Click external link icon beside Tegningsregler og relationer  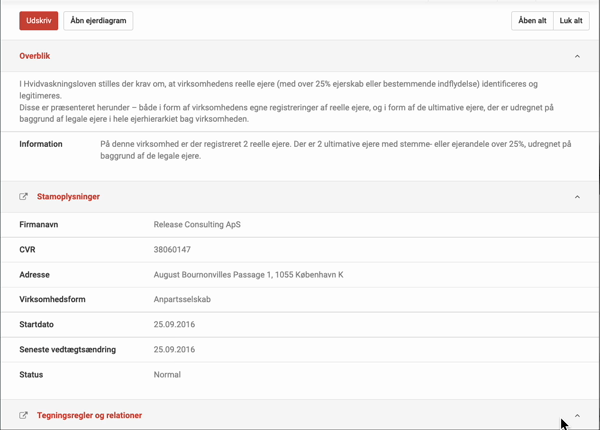(24, 415)
